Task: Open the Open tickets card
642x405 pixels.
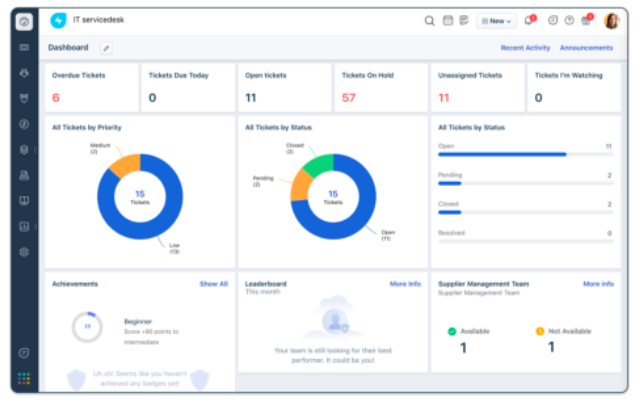Action: (x=285, y=87)
